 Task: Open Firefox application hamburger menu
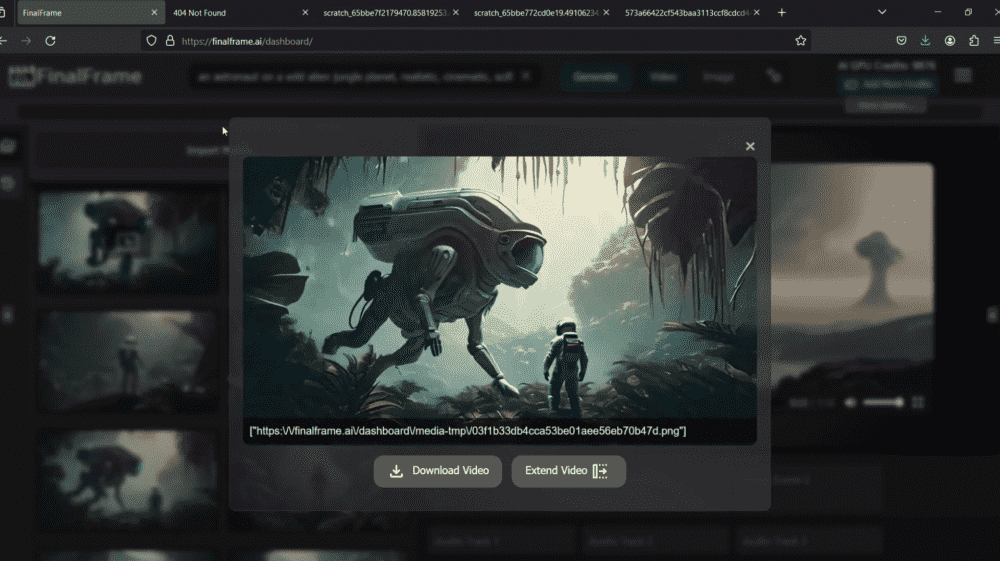(996, 41)
